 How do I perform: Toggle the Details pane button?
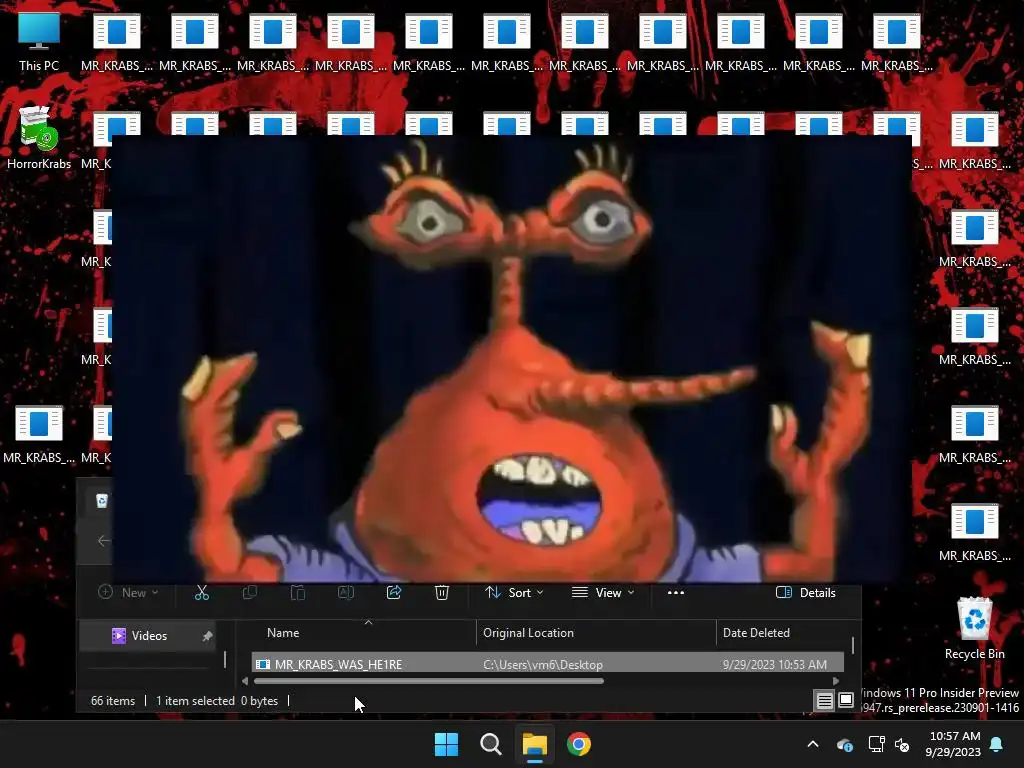point(805,592)
